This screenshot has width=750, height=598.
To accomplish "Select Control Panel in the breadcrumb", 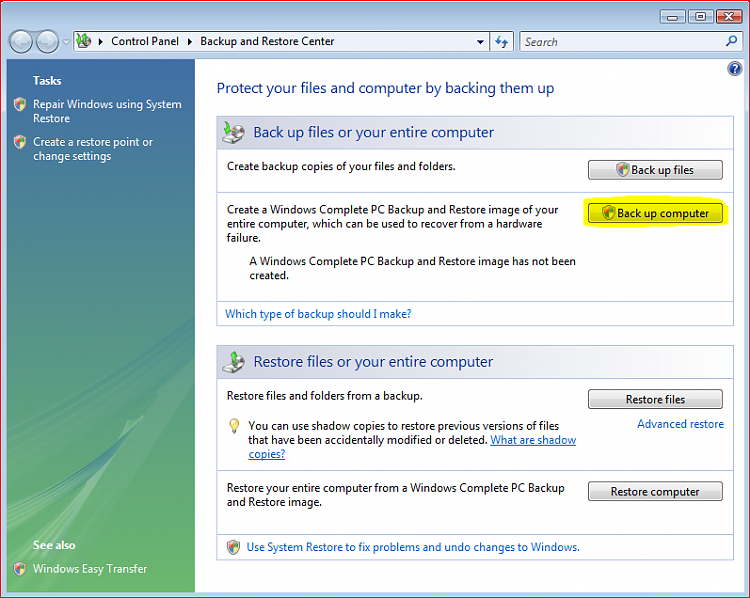I will coord(145,42).
